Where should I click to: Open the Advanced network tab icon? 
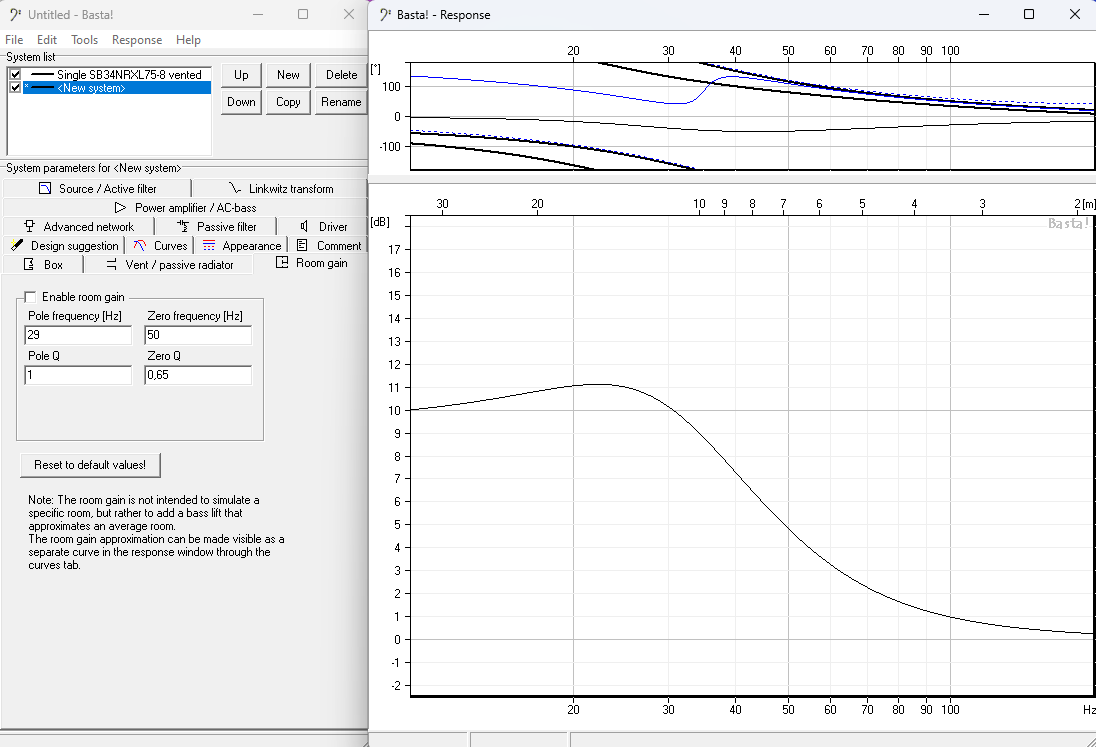point(29,226)
